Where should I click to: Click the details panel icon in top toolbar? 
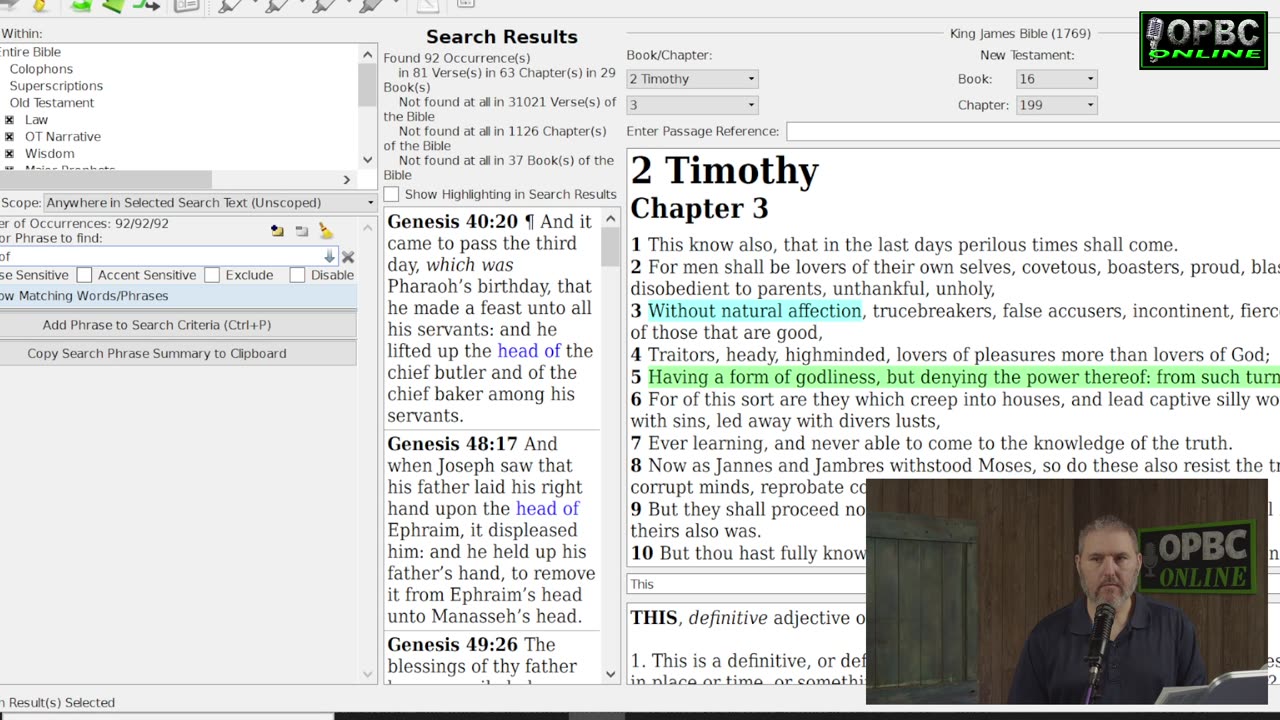(x=187, y=6)
